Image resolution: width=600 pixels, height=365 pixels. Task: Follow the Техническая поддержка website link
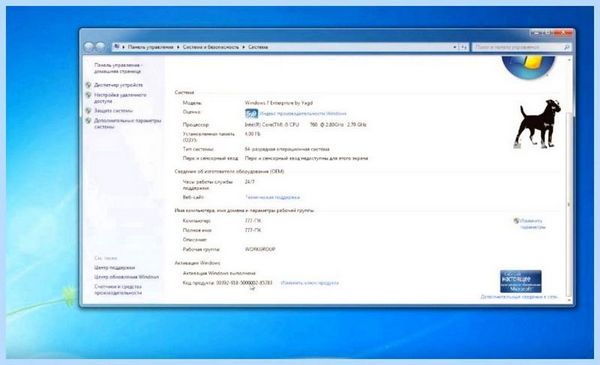tap(272, 197)
